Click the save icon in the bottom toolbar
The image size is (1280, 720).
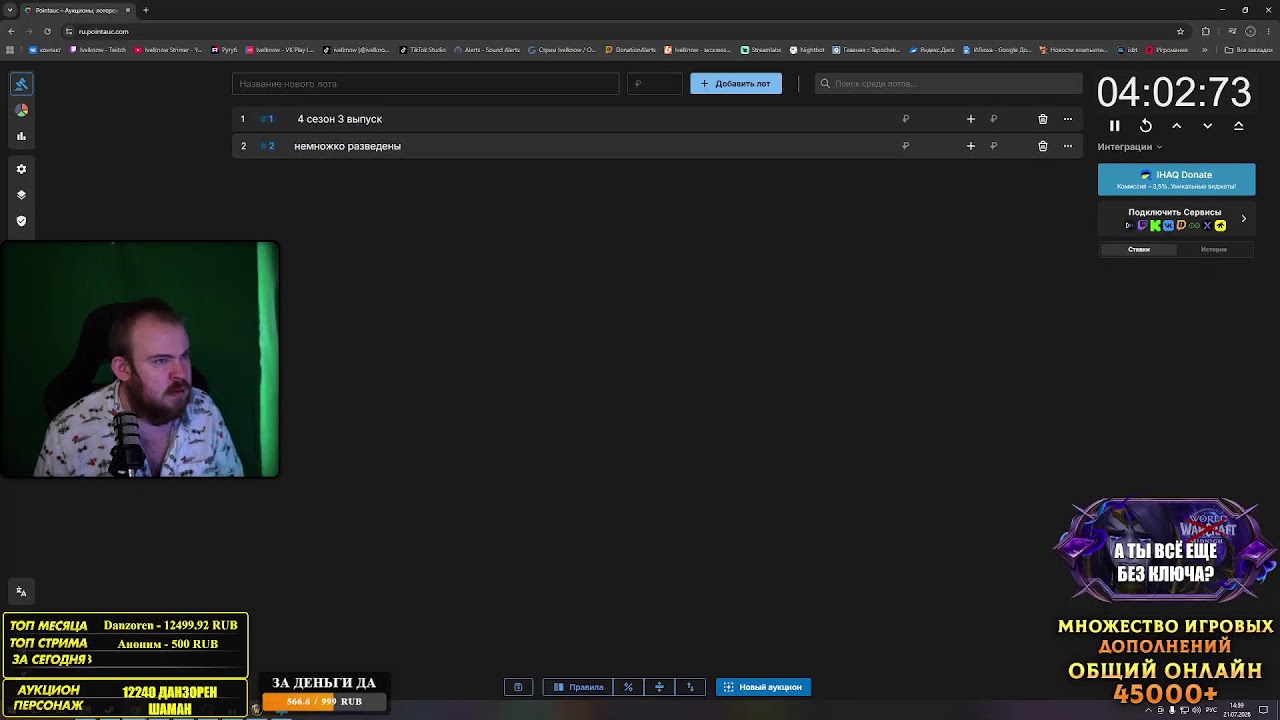[x=518, y=687]
